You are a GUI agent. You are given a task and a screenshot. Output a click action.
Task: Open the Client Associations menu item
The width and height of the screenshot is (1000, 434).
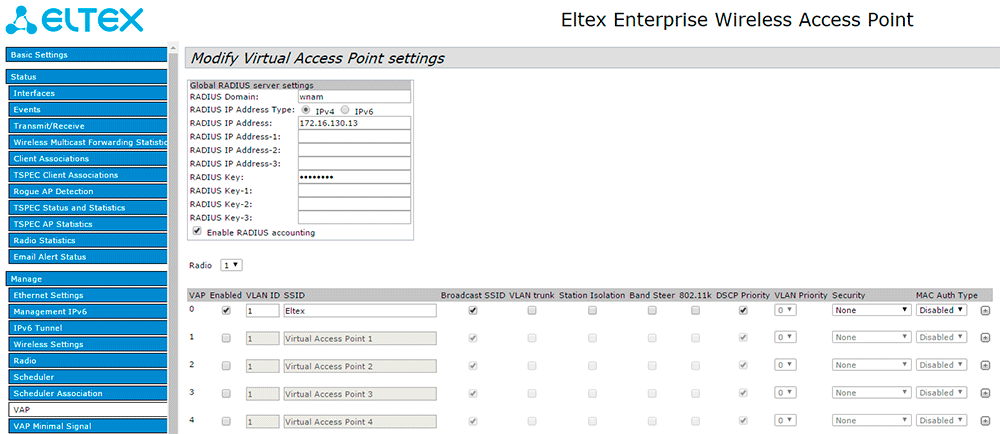[x=86, y=158]
